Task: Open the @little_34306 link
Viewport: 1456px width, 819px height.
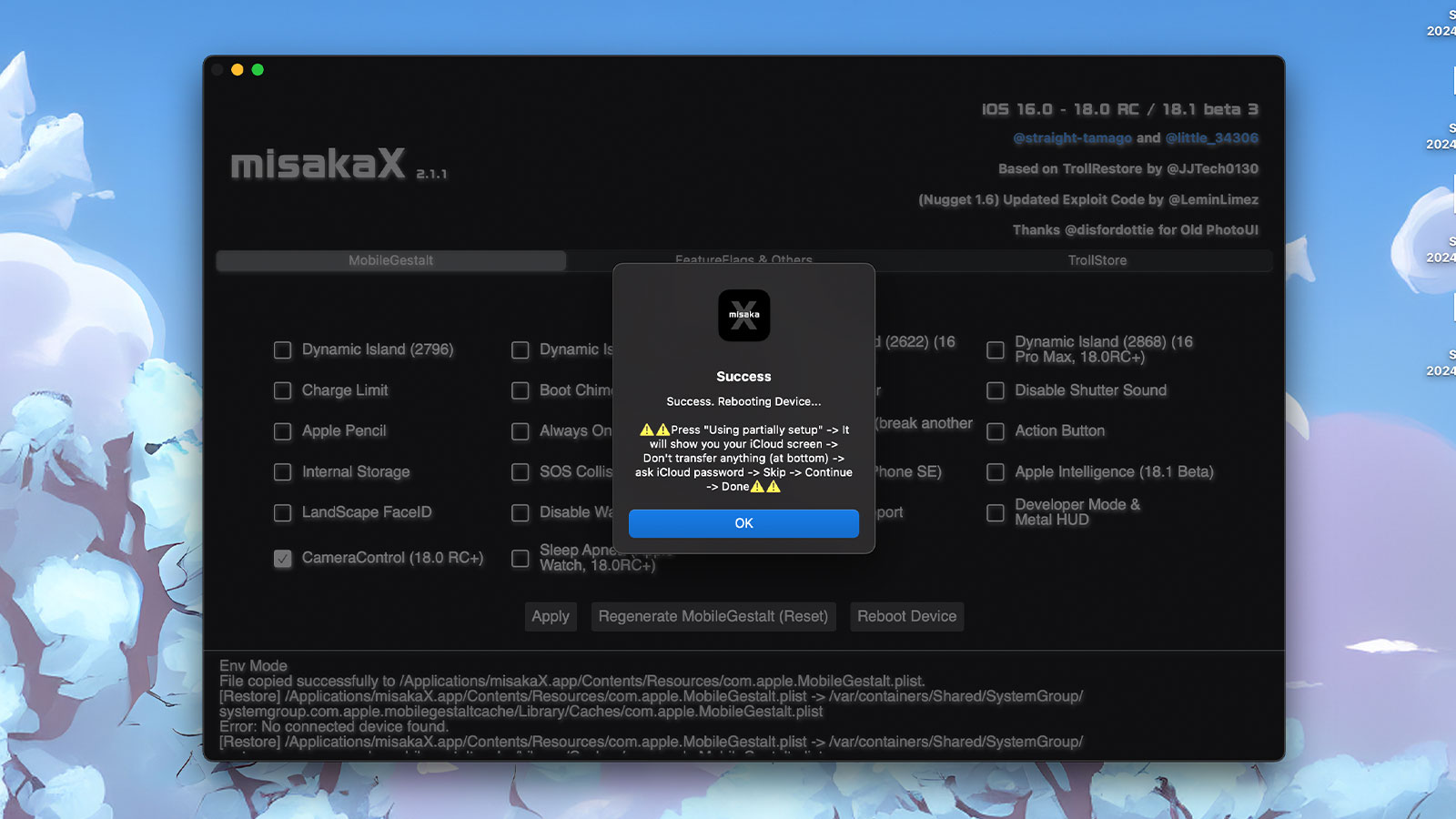Action: [1212, 138]
